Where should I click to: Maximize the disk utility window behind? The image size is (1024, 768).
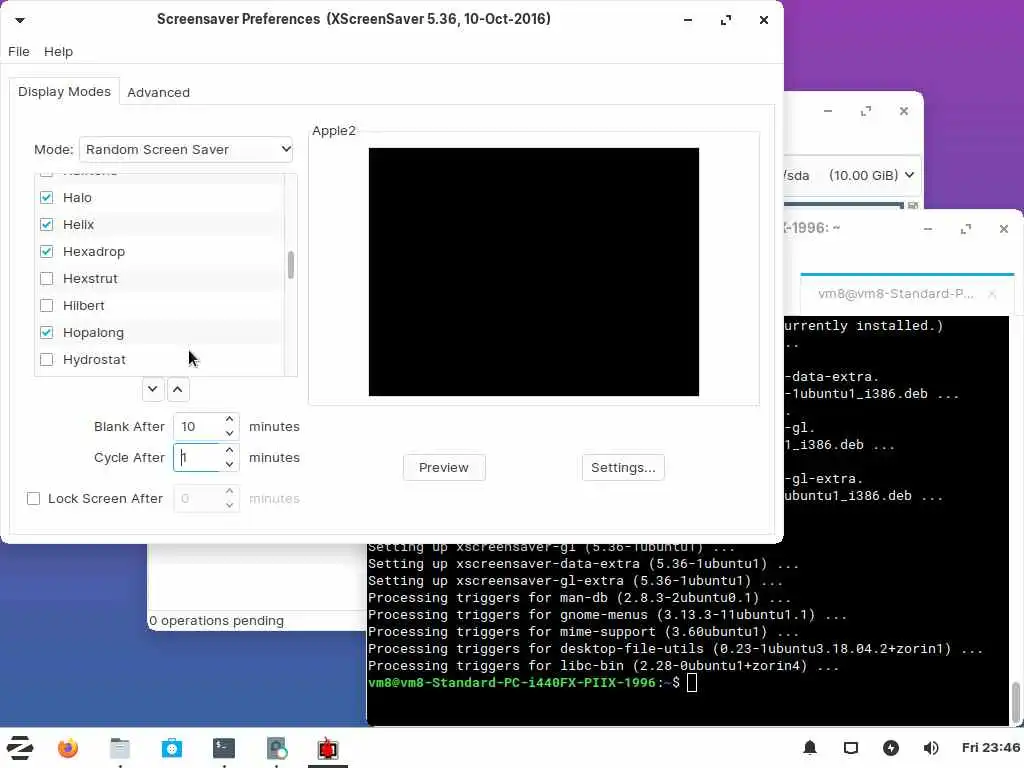[866, 111]
